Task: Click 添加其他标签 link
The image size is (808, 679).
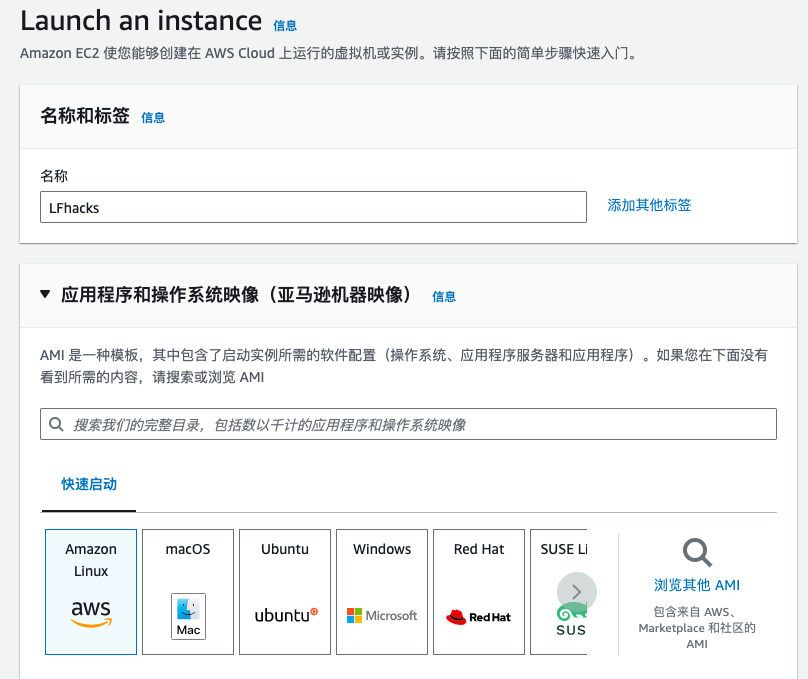Action: tap(649, 205)
